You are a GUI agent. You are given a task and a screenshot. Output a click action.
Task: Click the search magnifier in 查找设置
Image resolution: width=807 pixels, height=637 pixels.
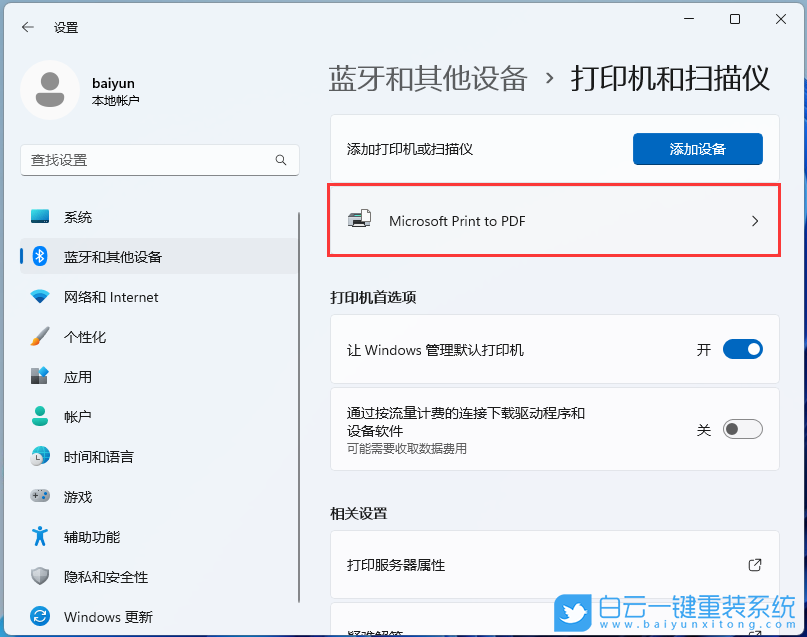(x=281, y=160)
